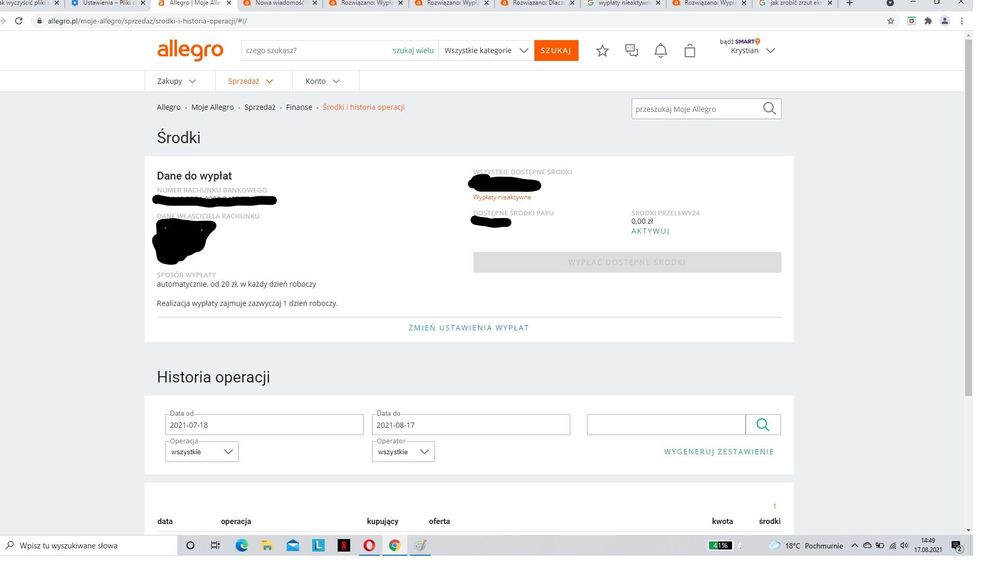Open Task View on taskbar
The height and width of the screenshot is (562, 999).
[x=215, y=545]
